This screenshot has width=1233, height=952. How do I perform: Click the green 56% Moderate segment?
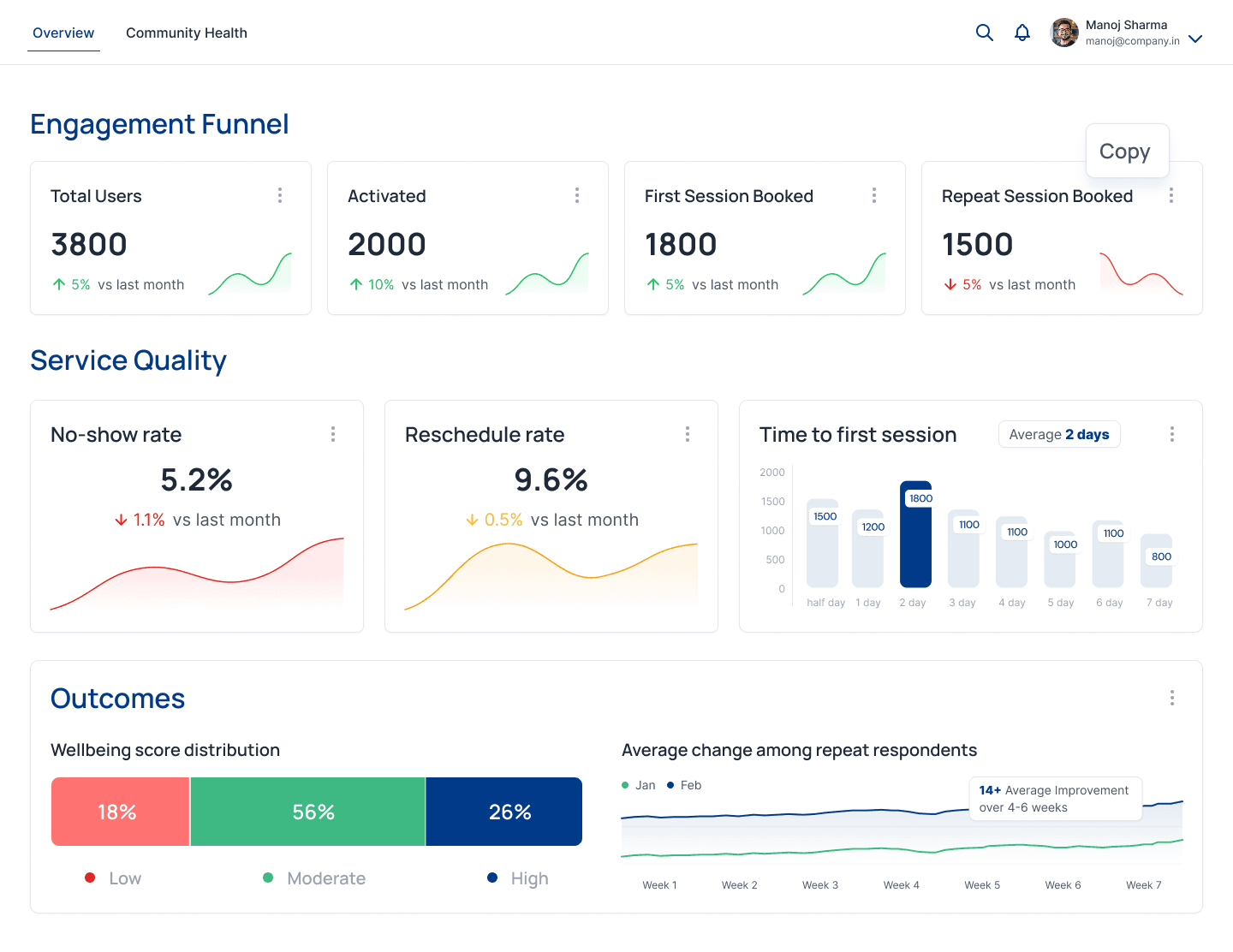[308, 812]
